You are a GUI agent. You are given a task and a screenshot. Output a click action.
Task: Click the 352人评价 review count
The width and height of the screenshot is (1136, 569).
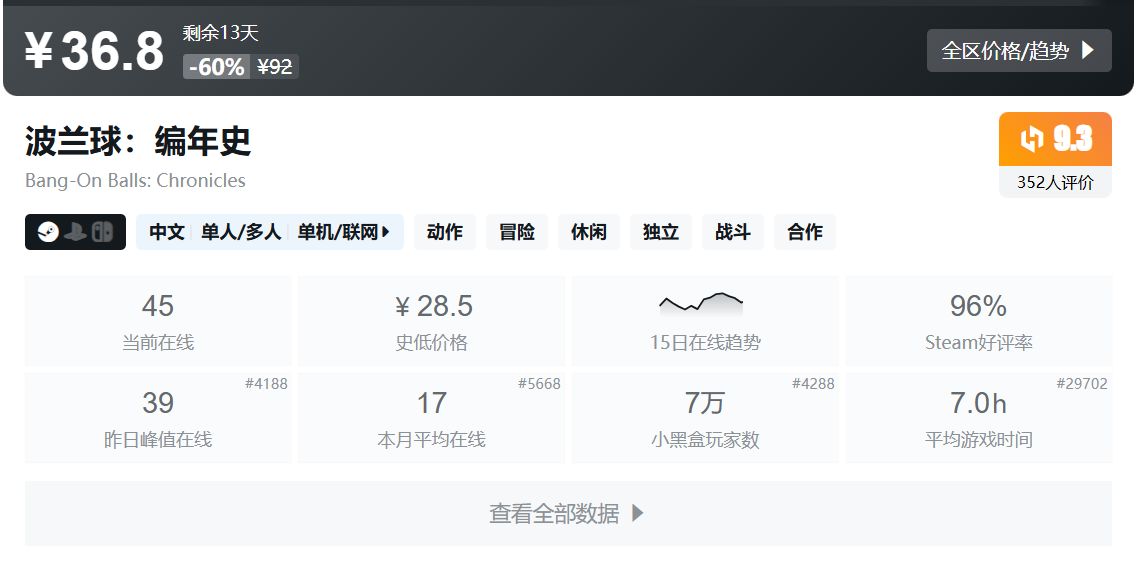(1055, 182)
